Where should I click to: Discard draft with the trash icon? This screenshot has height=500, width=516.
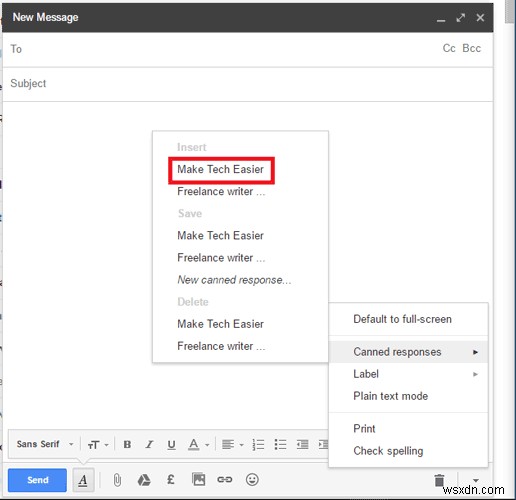click(x=439, y=480)
